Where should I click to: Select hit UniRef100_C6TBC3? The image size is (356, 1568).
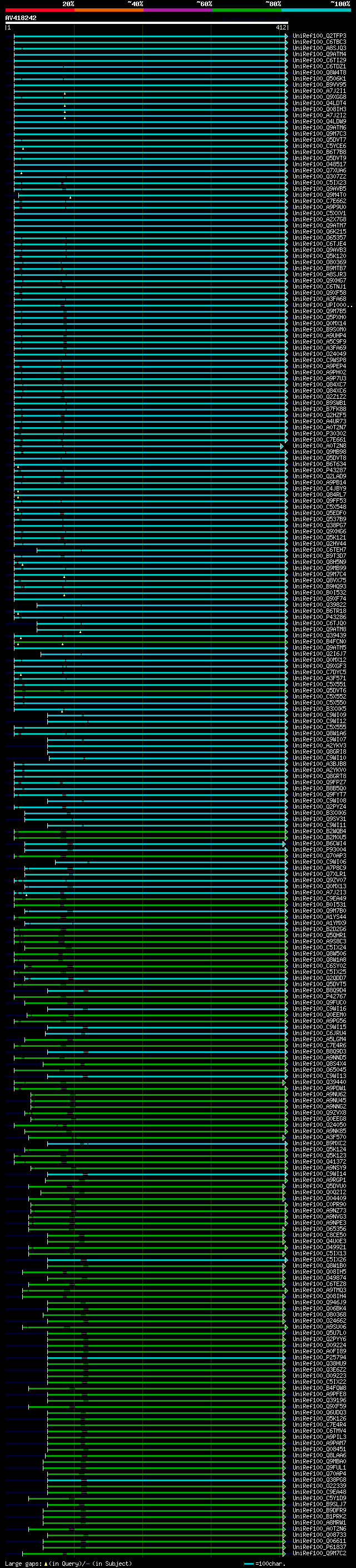pyautogui.click(x=319, y=42)
